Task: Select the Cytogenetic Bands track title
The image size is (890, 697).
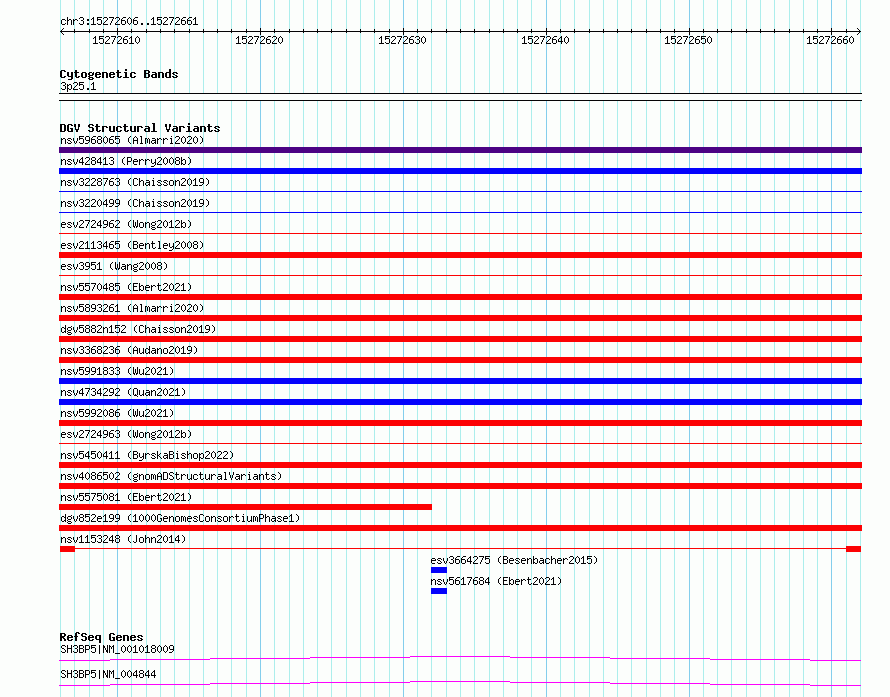Action: click(119, 74)
